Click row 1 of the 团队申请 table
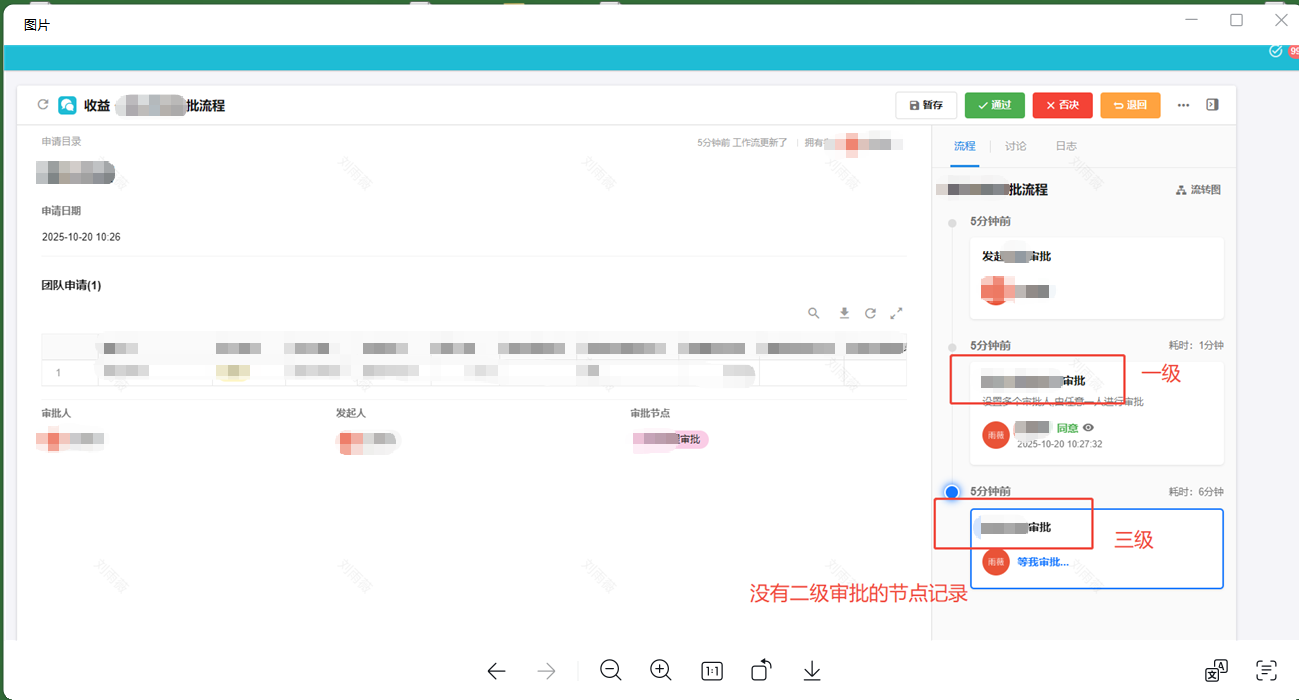 [x=473, y=372]
